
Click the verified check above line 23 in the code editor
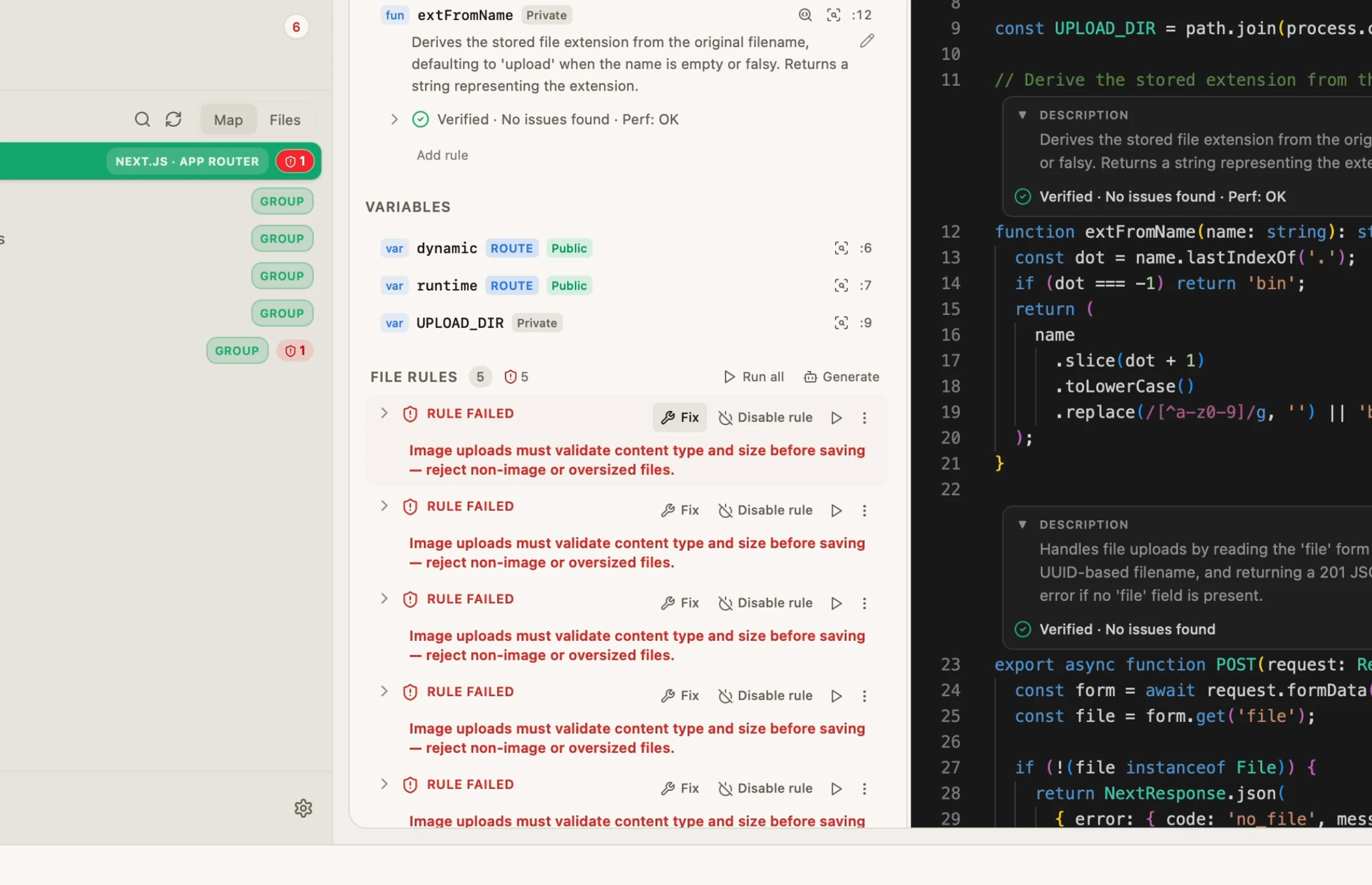pyautogui.click(x=1023, y=629)
